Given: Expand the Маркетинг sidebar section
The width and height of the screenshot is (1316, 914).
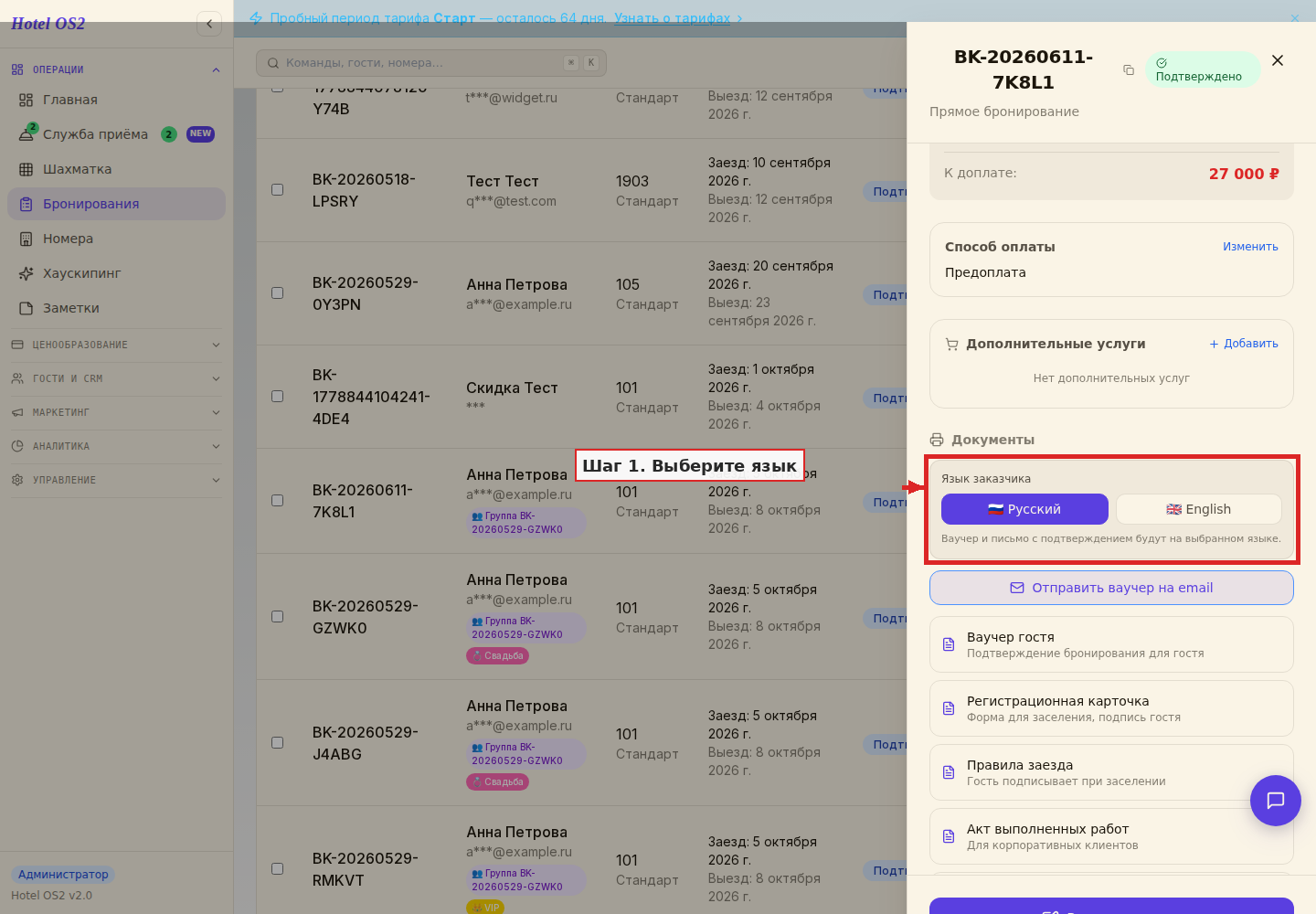Looking at the screenshot, I should pyautogui.click(x=116, y=412).
